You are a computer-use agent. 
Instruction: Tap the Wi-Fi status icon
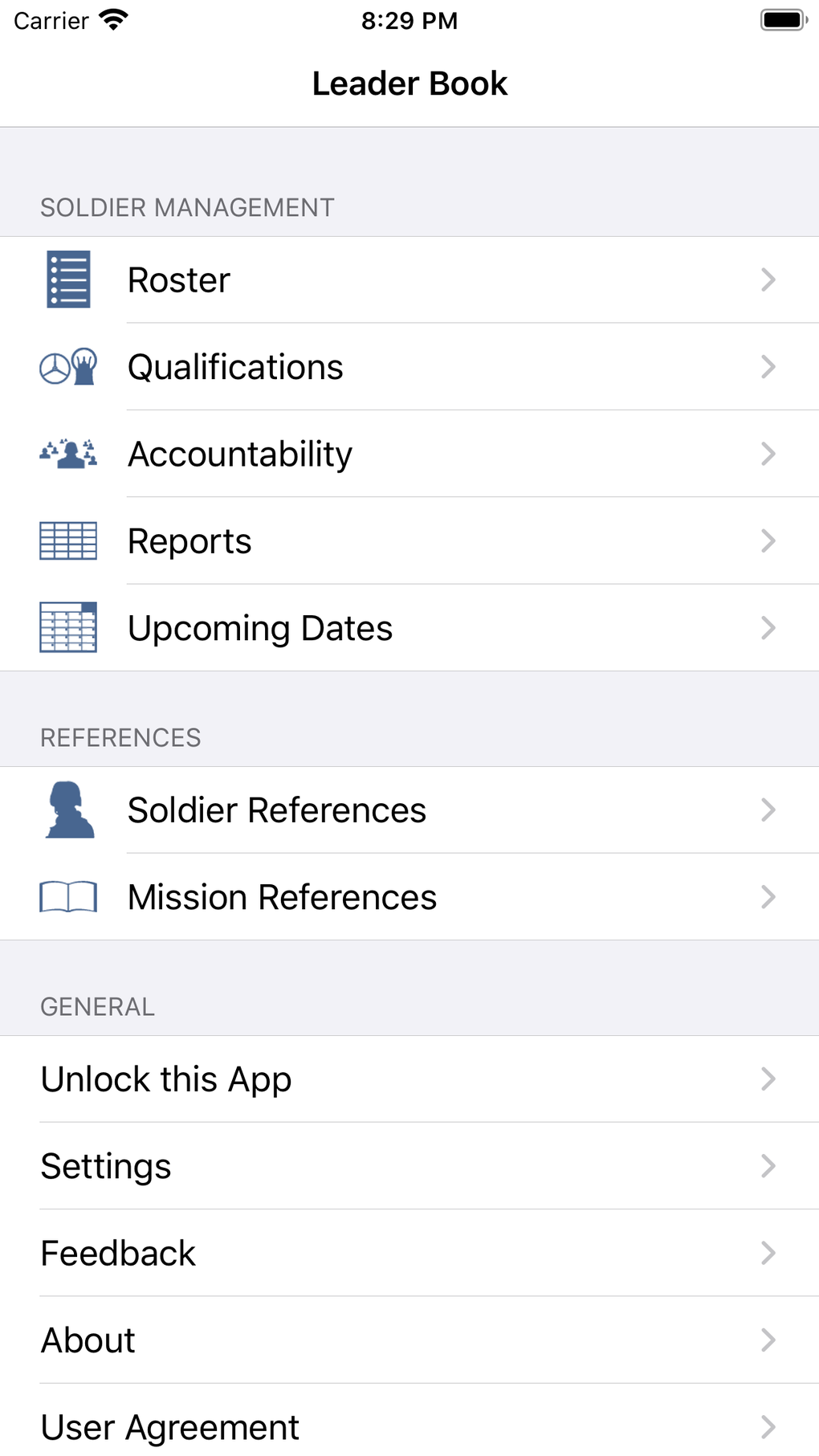pyautogui.click(x=114, y=20)
